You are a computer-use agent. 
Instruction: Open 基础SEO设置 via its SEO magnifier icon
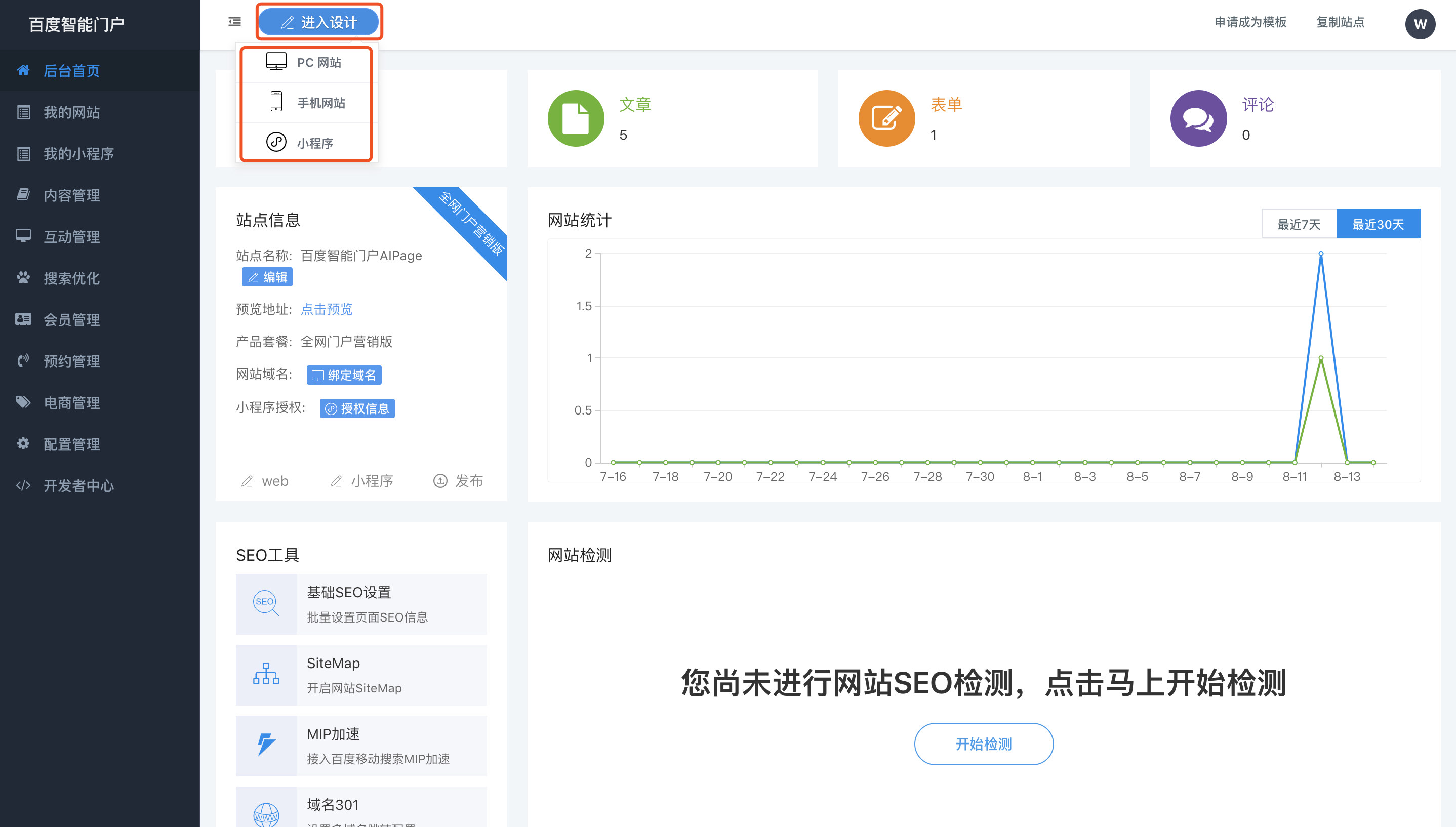pyautogui.click(x=266, y=604)
